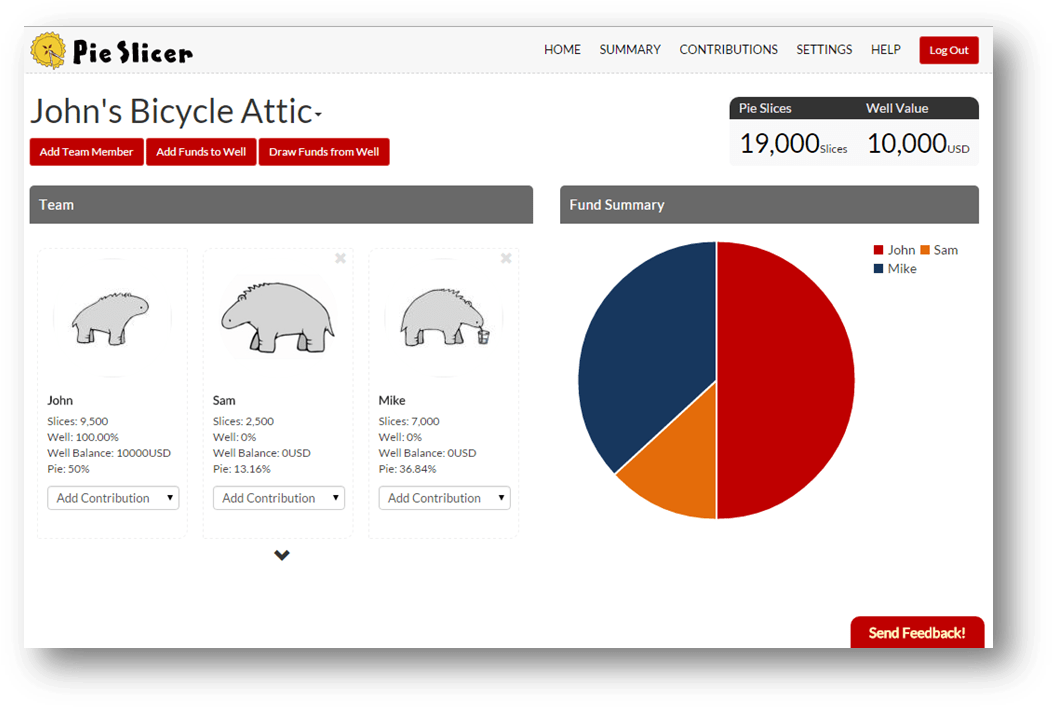
Task: Open John's Add Contribution dropdown
Action: click(x=113, y=498)
